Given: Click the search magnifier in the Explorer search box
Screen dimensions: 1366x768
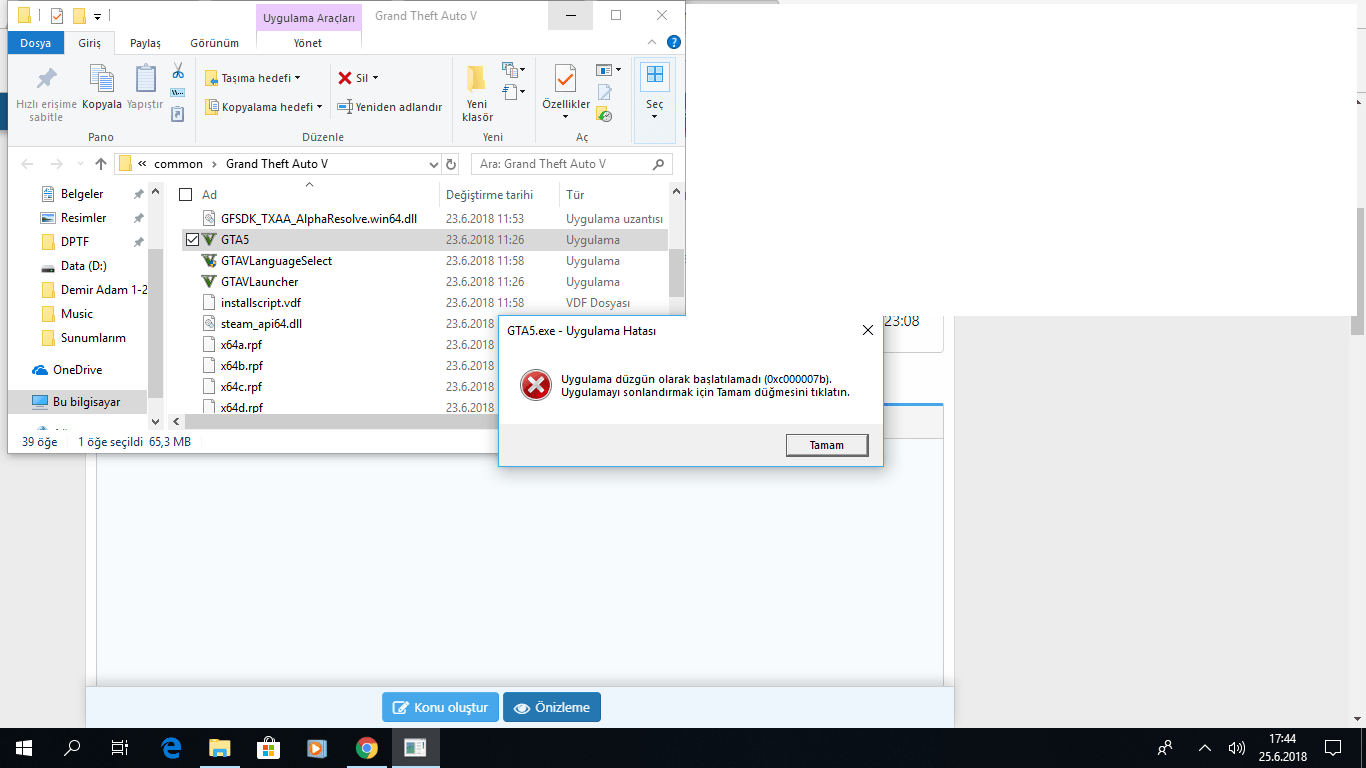Looking at the screenshot, I should pyautogui.click(x=658, y=164).
